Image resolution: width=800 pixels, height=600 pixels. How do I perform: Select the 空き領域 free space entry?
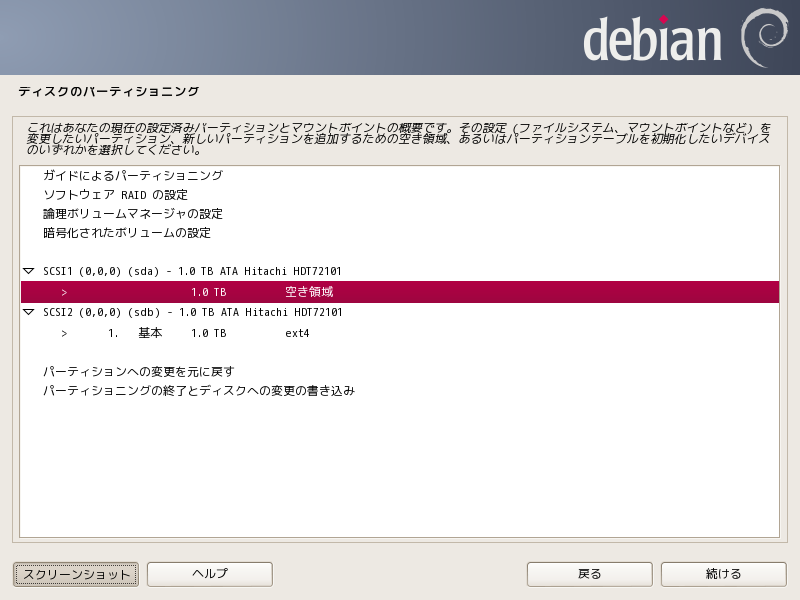pyautogui.click(x=308, y=292)
